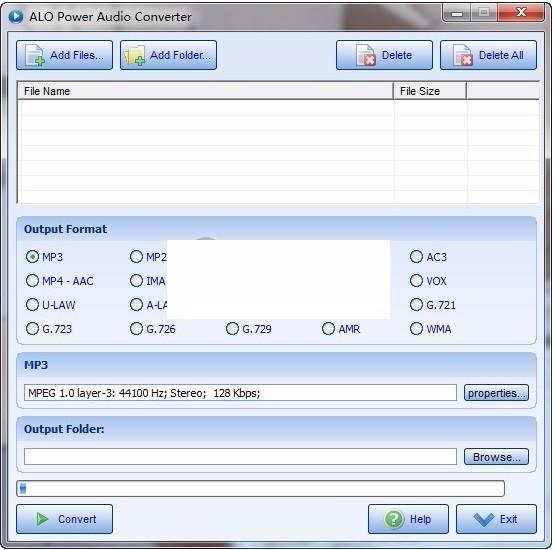
Task: Focus the Output Folder path field
Action: (240, 457)
